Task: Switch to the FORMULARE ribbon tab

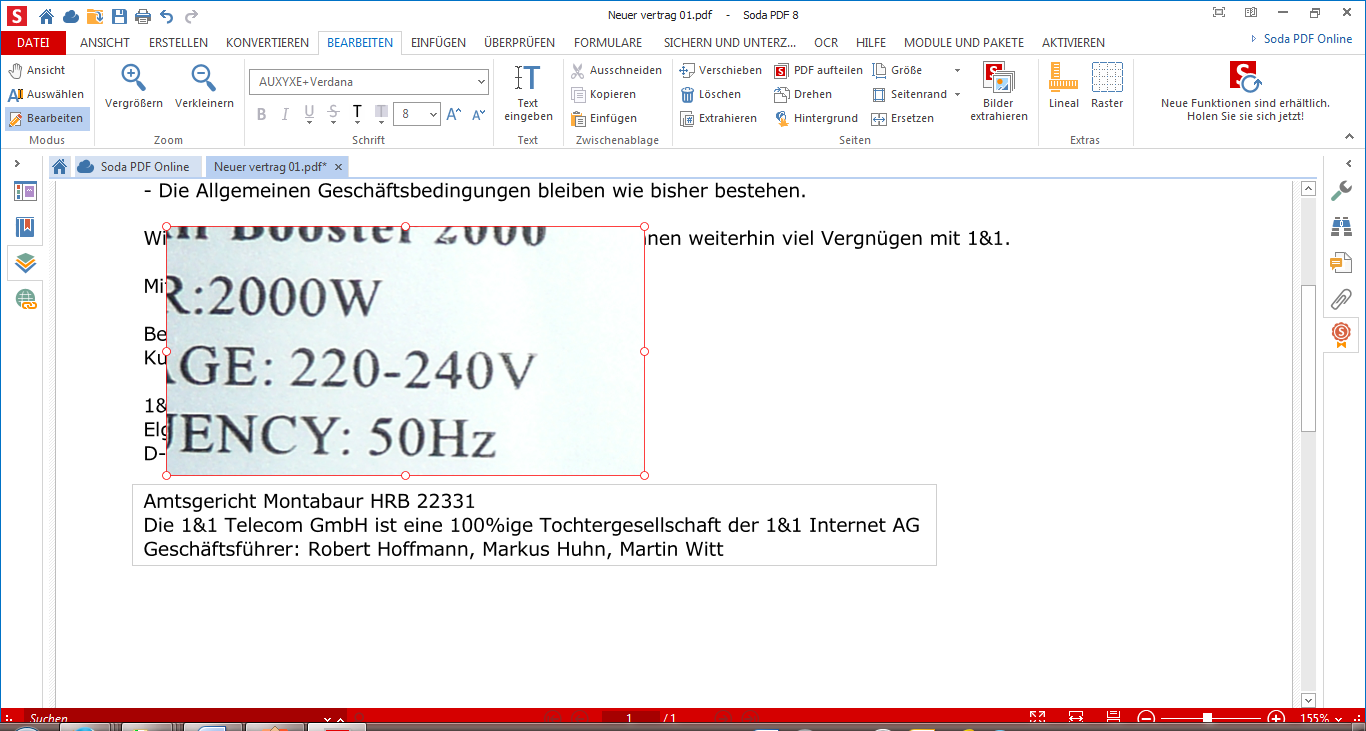Action: click(x=608, y=43)
